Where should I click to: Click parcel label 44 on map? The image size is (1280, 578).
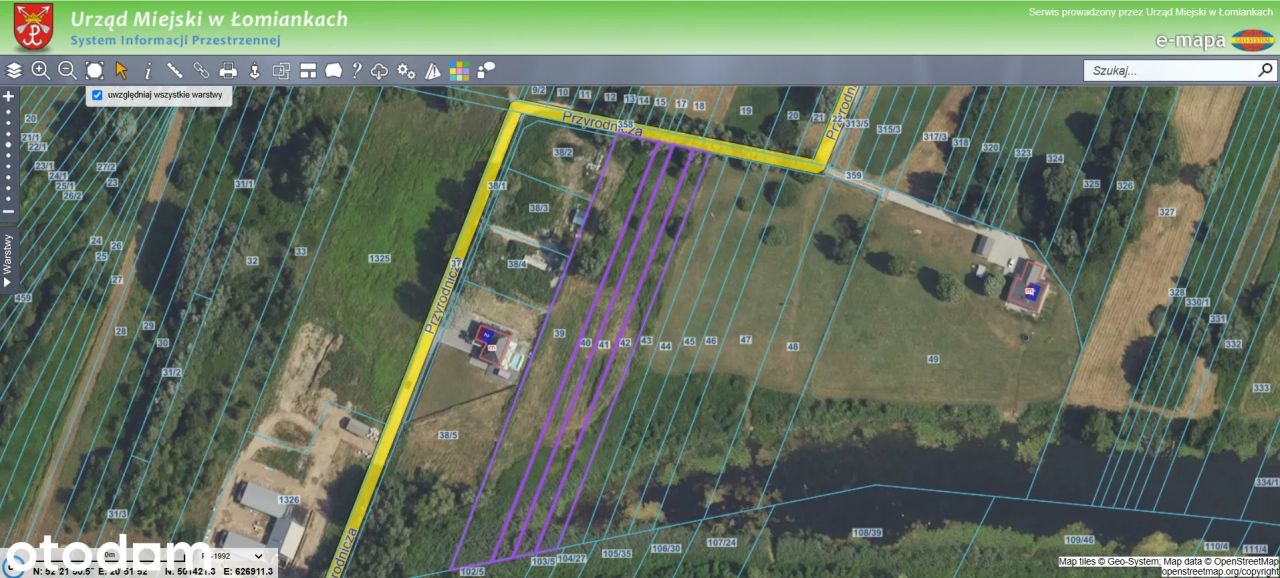click(665, 345)
